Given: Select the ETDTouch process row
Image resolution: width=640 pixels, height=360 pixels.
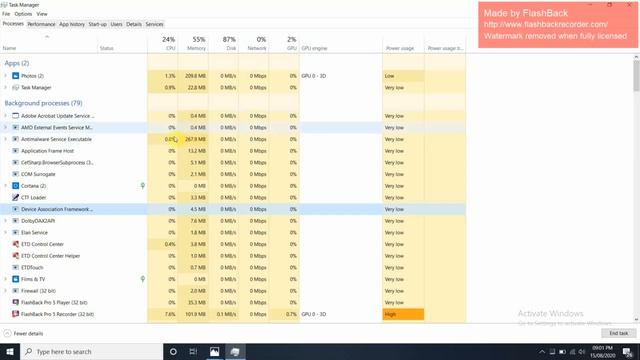Looking at the screenshot, I should [233, 268].
